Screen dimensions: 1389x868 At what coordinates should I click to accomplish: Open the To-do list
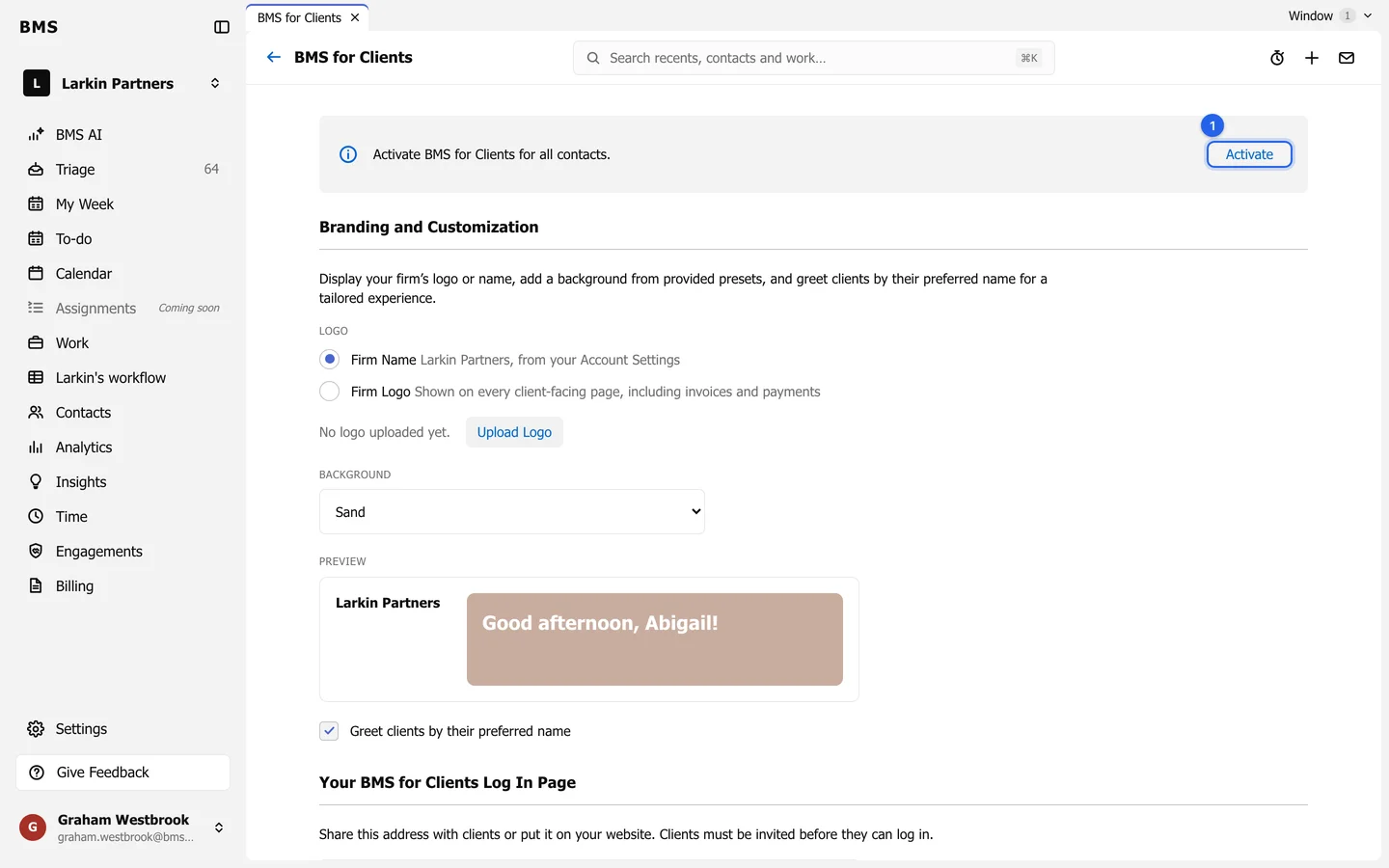click(x=123, y=239)
